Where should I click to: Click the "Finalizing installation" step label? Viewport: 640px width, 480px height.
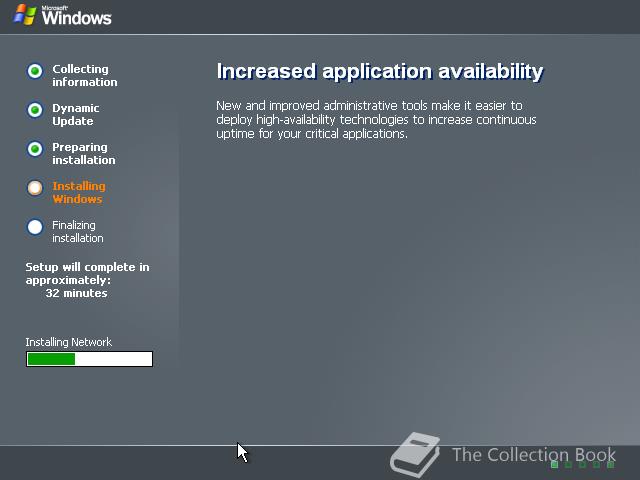[78, 231]
